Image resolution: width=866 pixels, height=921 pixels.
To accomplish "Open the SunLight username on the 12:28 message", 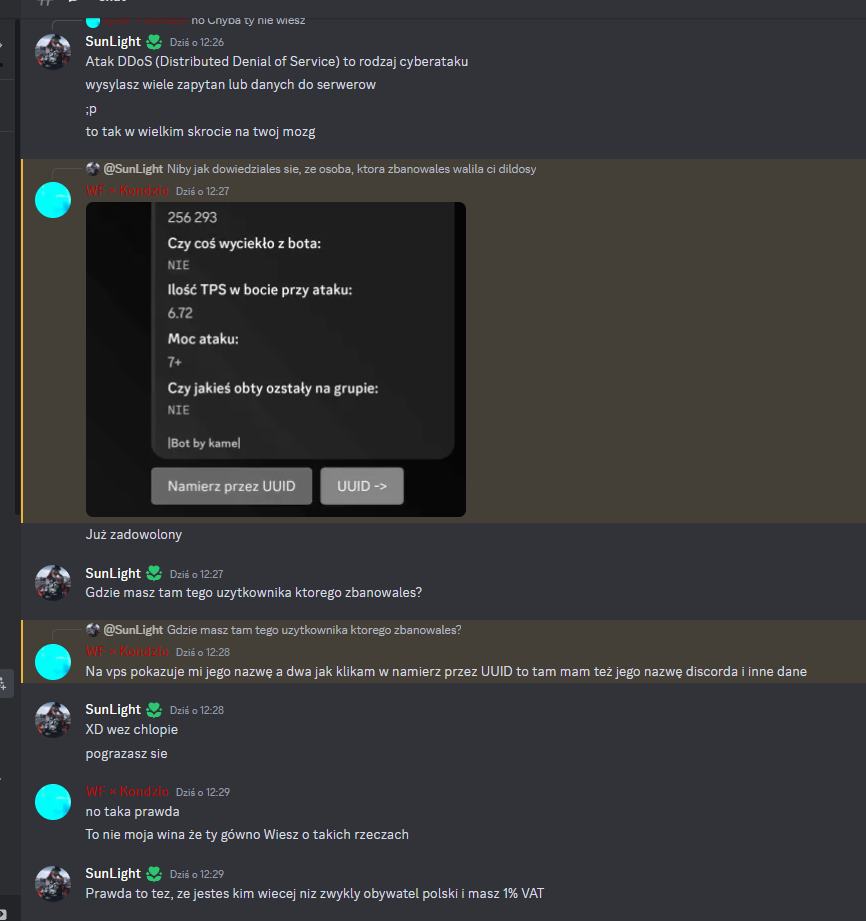I will 113,710.
